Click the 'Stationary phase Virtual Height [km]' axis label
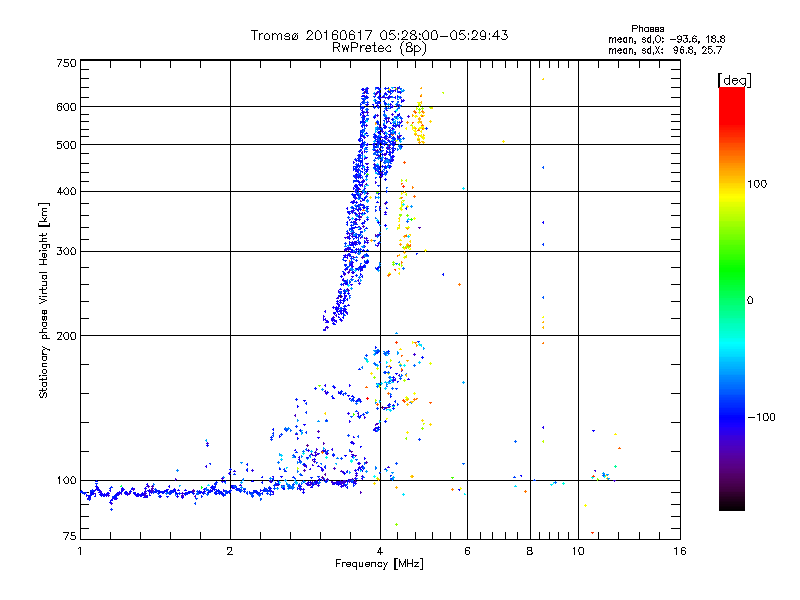Image resolution: width=800 pixels, height=600 pixels. [x=44, y=301]
